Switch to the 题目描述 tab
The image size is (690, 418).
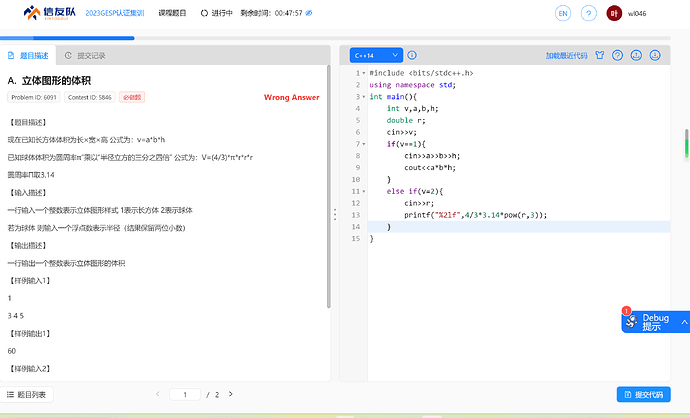(x=28, y=55)
